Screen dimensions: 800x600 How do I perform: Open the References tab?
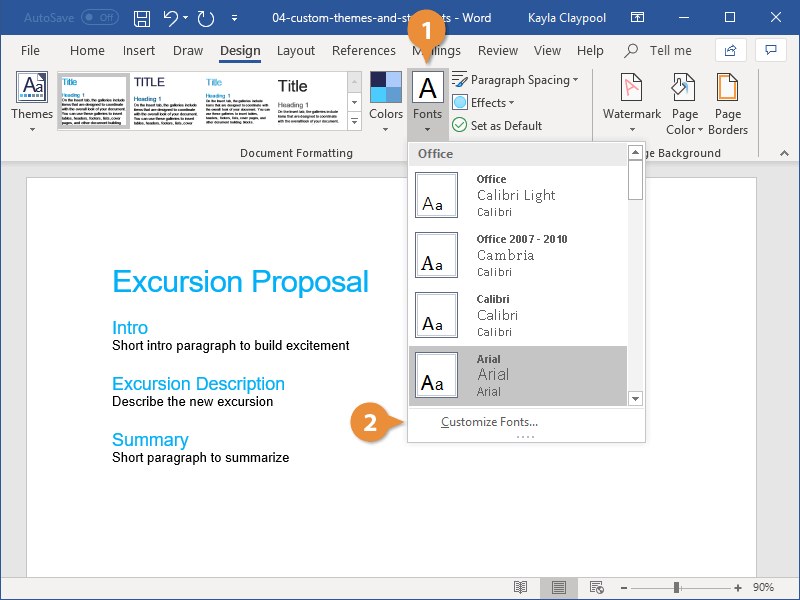(363, 51)
